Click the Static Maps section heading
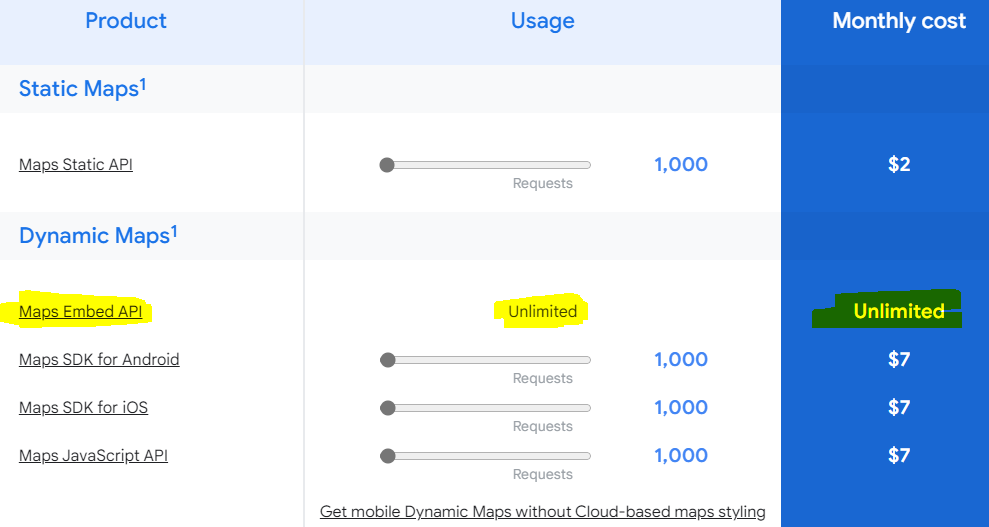Screen dimensions: 989x527 pyautogui.click(x=82, y=89)
